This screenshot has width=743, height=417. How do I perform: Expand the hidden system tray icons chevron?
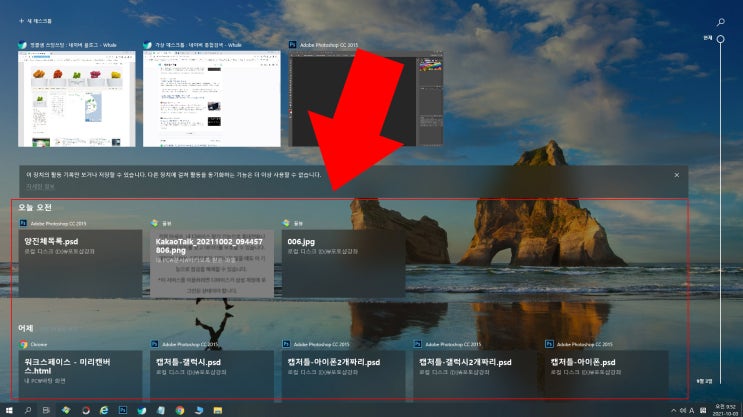673,410
